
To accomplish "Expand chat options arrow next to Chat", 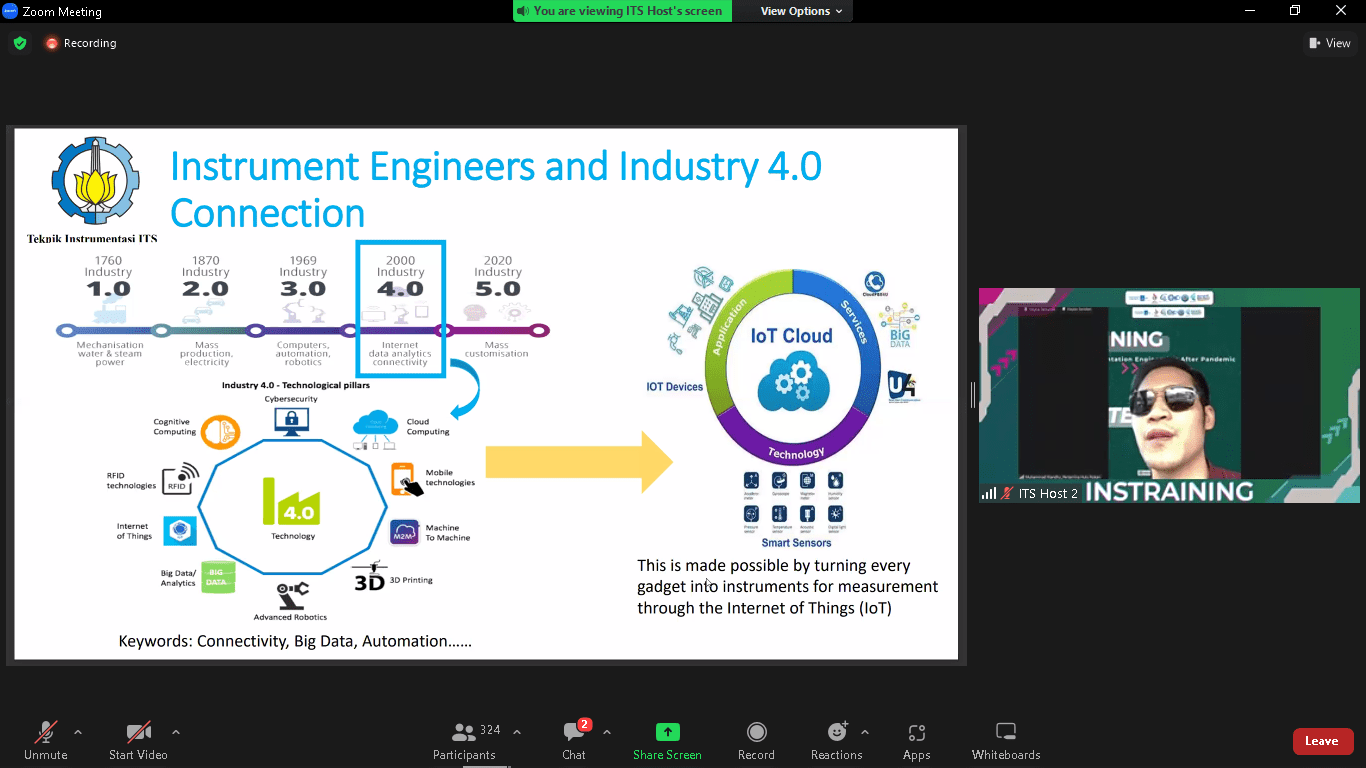I will tap(607, 731).
